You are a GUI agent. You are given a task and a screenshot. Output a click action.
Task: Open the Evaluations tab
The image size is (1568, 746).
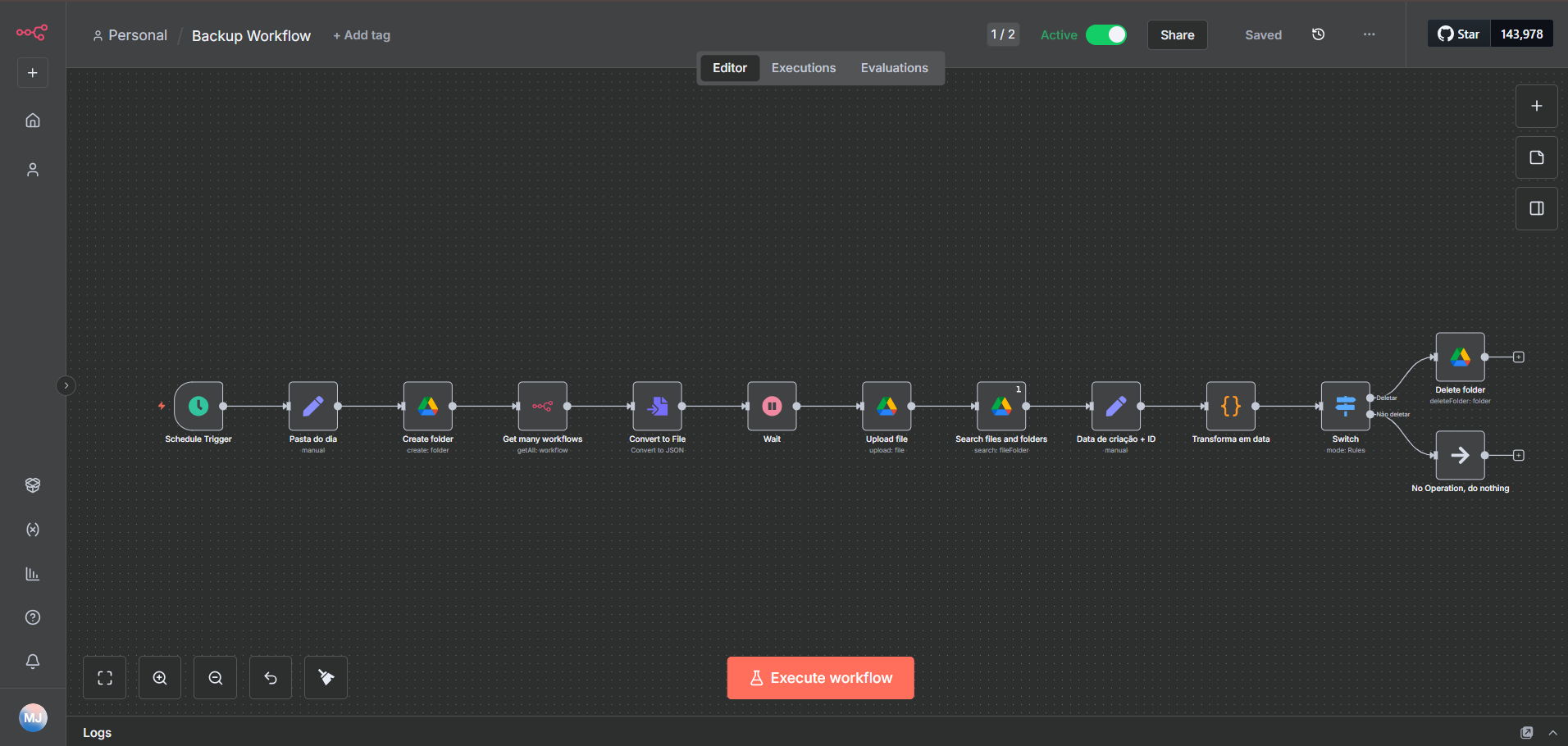tap(894, 67)
